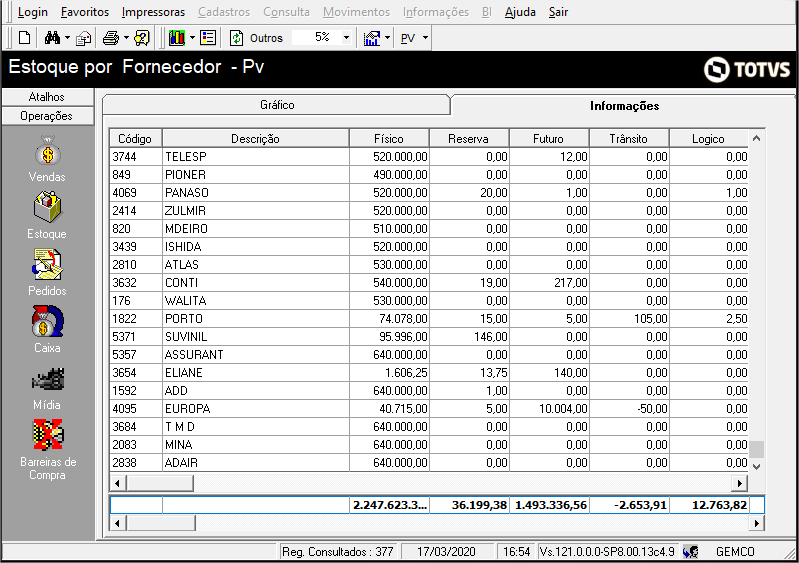
Task: Click the Trânsito column header
Action: (x=629, y=139)
